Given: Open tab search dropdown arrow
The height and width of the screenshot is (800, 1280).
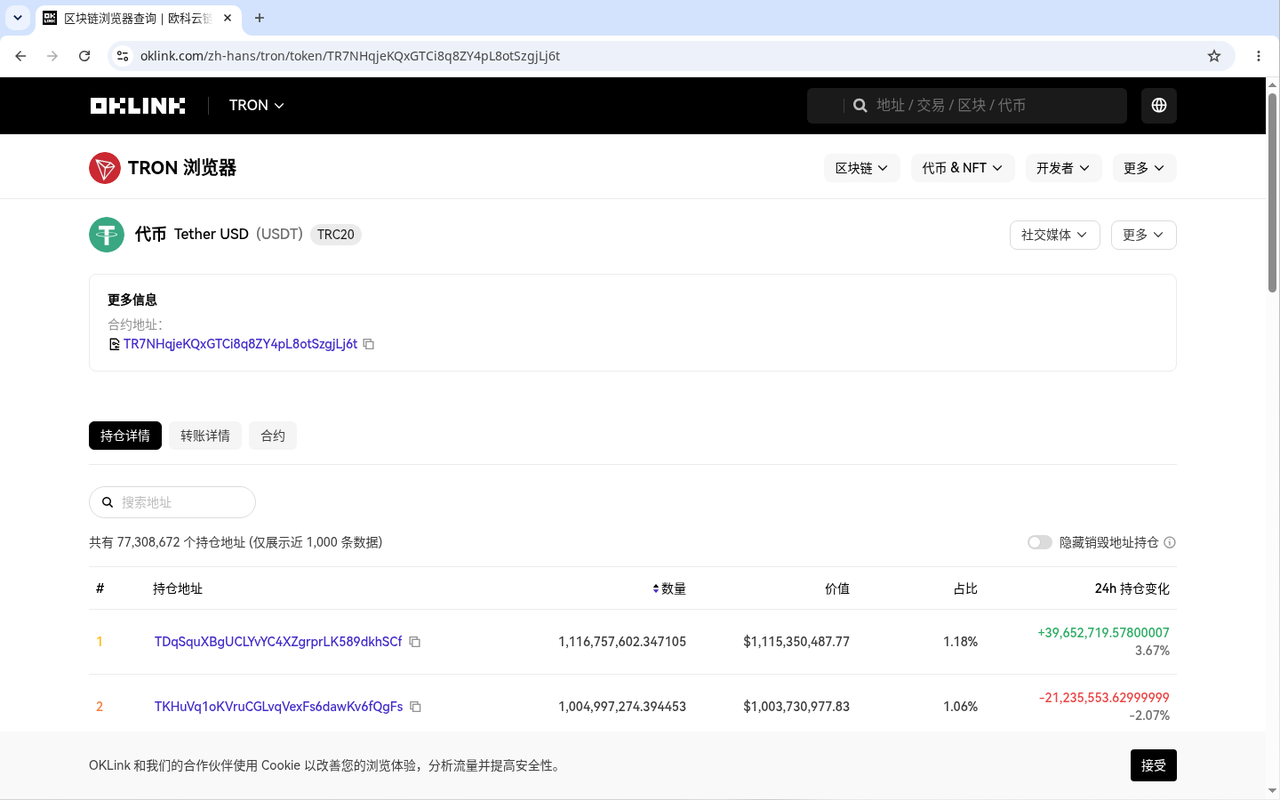Looking at the screenshot, I should (18, 18).
